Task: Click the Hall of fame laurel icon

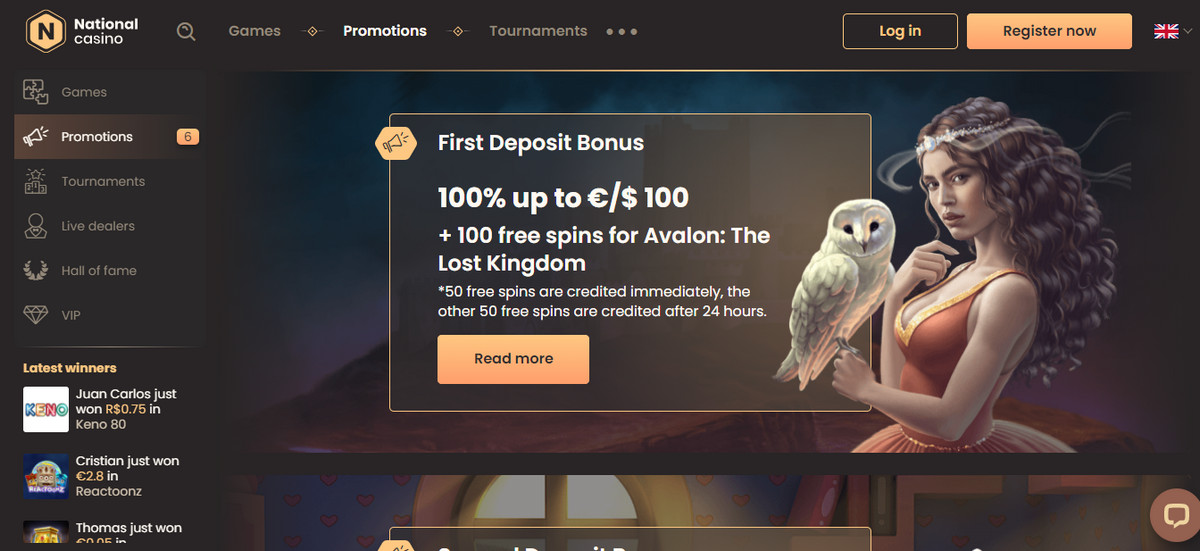Action: tap(36, 270)
